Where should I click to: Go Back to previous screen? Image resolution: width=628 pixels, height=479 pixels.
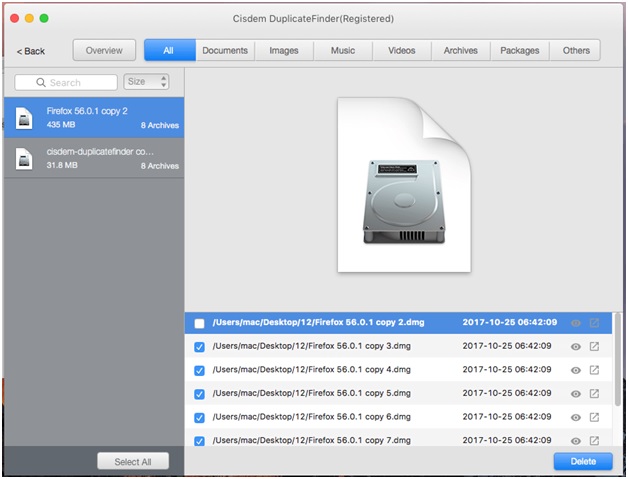(31, 51)
